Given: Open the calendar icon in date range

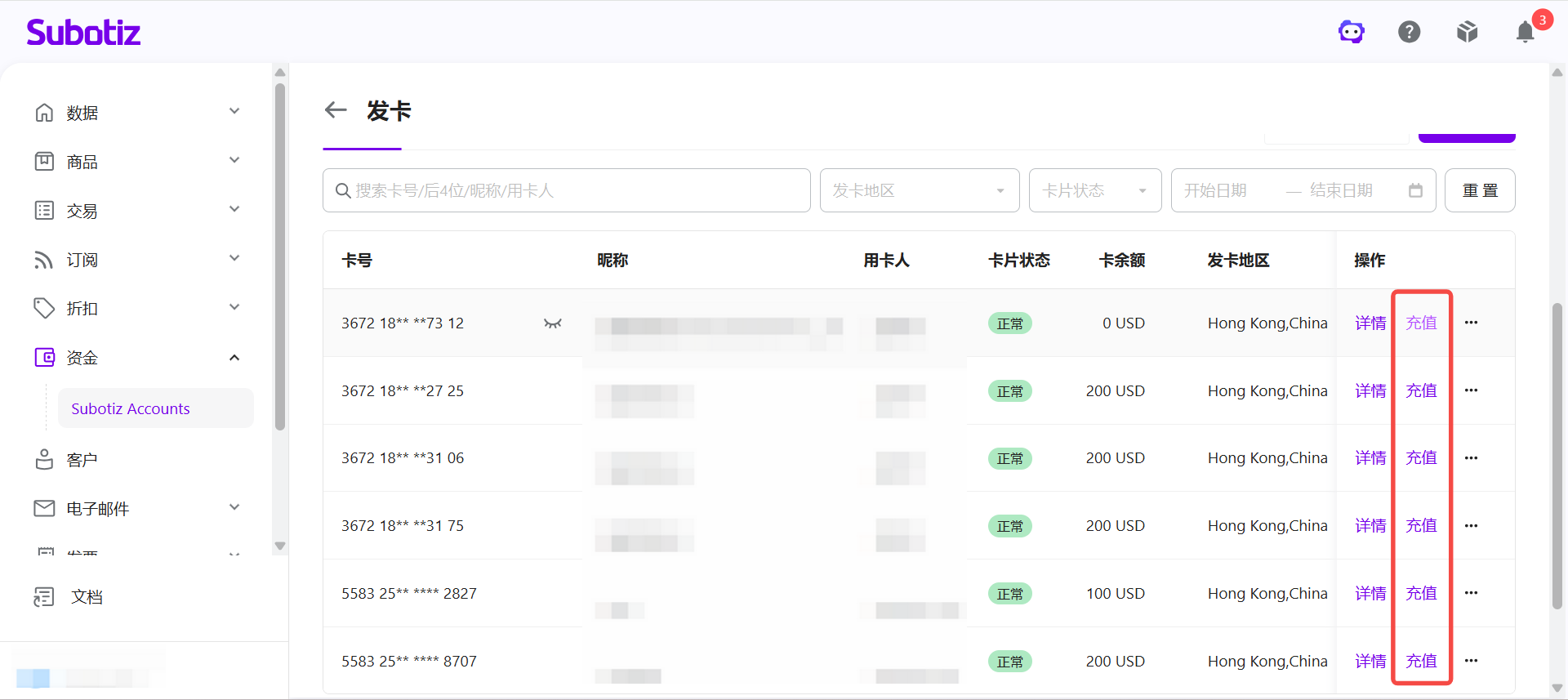Looking at the screenshot, I should [x=1415, y=190].
